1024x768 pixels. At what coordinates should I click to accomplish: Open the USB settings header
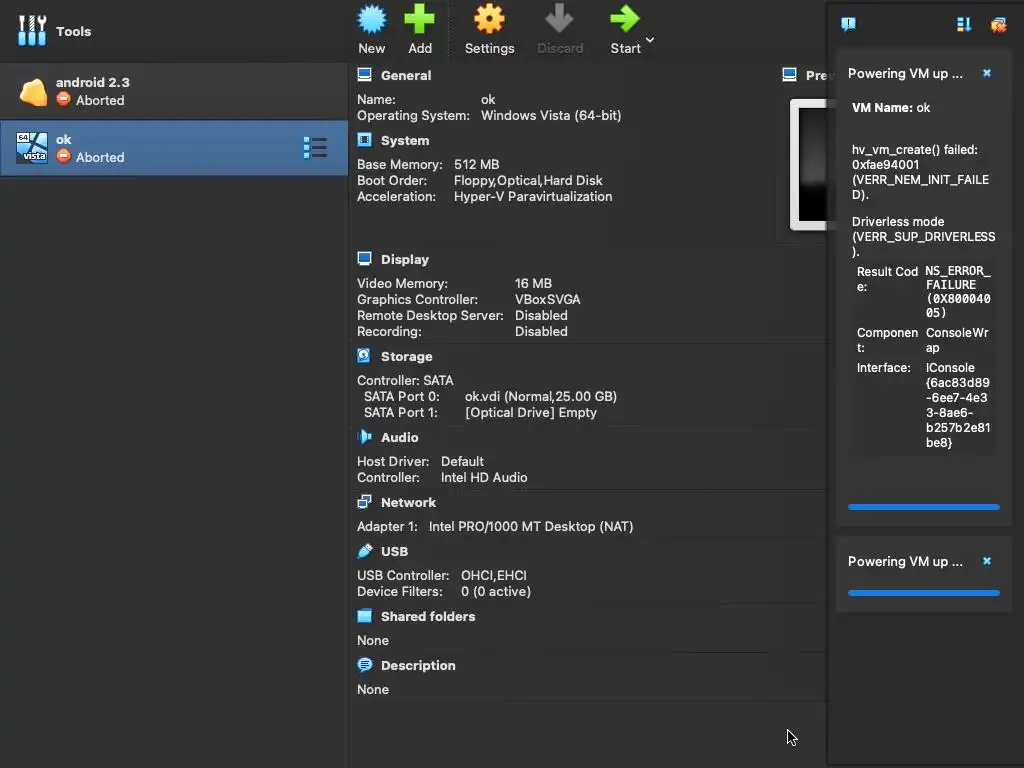394,551
